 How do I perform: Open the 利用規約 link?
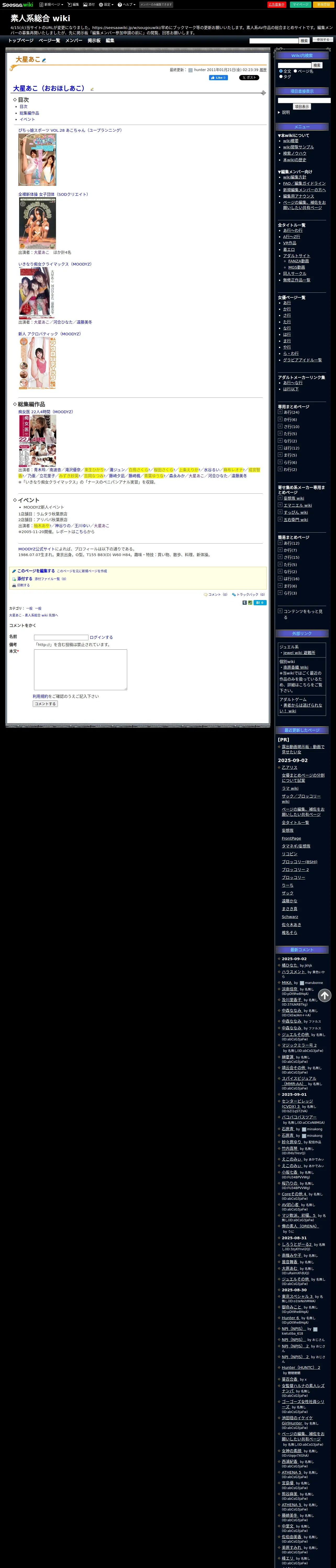41,696
